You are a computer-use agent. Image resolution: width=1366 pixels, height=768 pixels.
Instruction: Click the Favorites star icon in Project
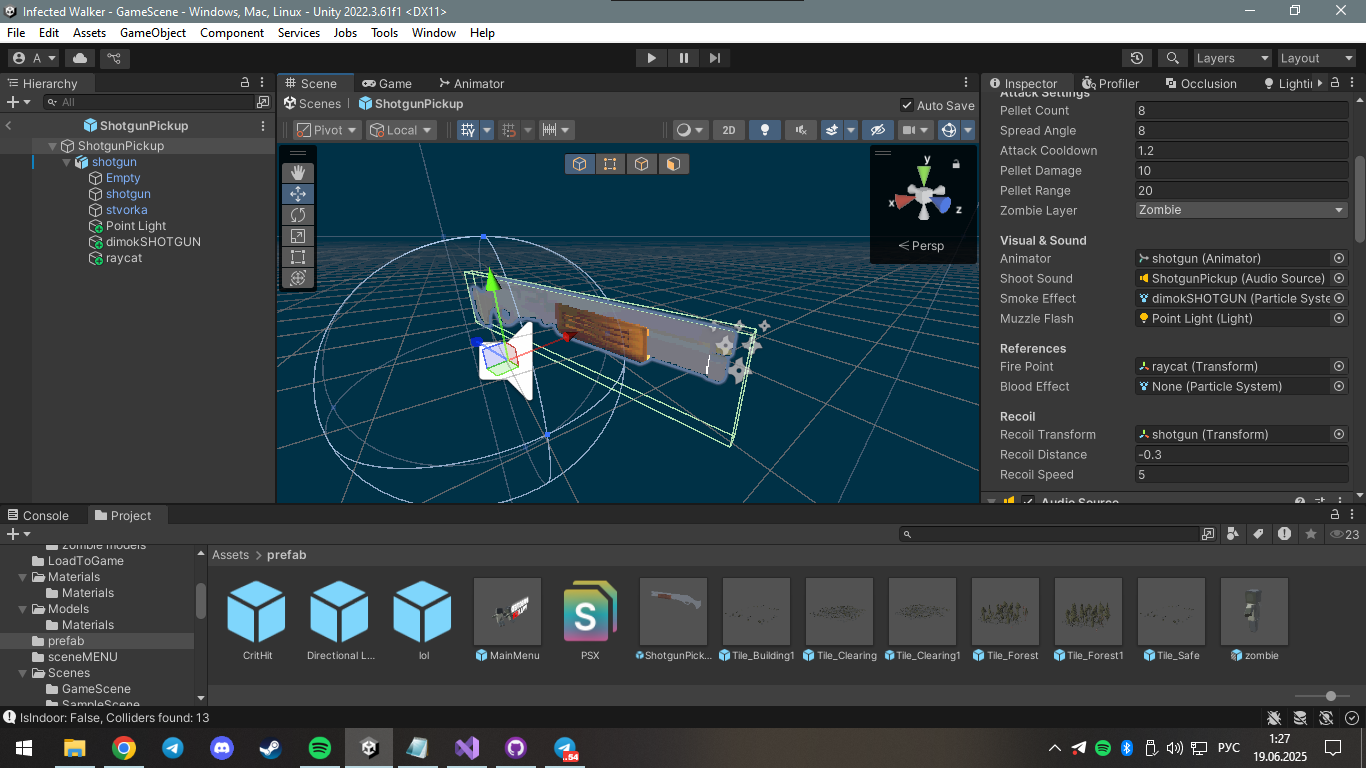click(1311, 534)
